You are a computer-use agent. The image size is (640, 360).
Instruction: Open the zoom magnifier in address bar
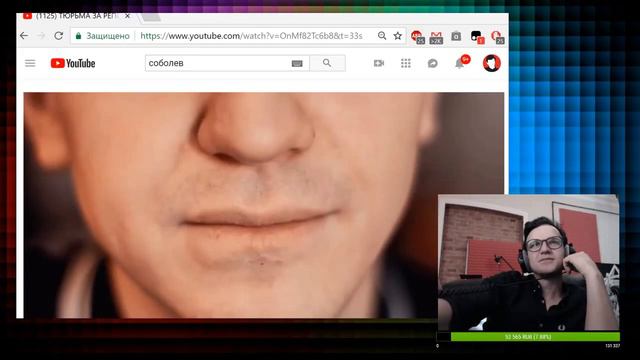coord(382,36)
